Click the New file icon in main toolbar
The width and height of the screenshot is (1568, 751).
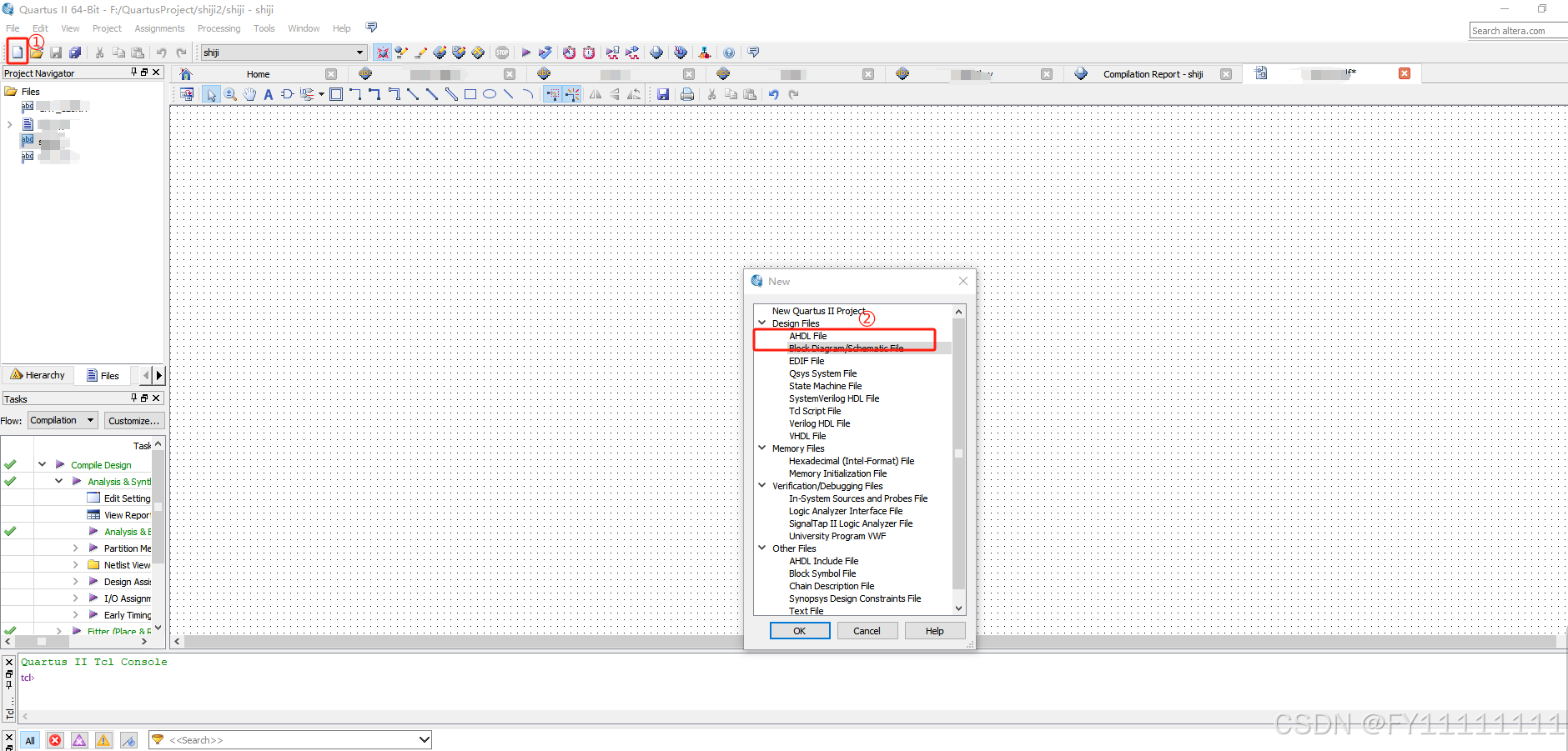pyautogui.click(x=17, y=53)
